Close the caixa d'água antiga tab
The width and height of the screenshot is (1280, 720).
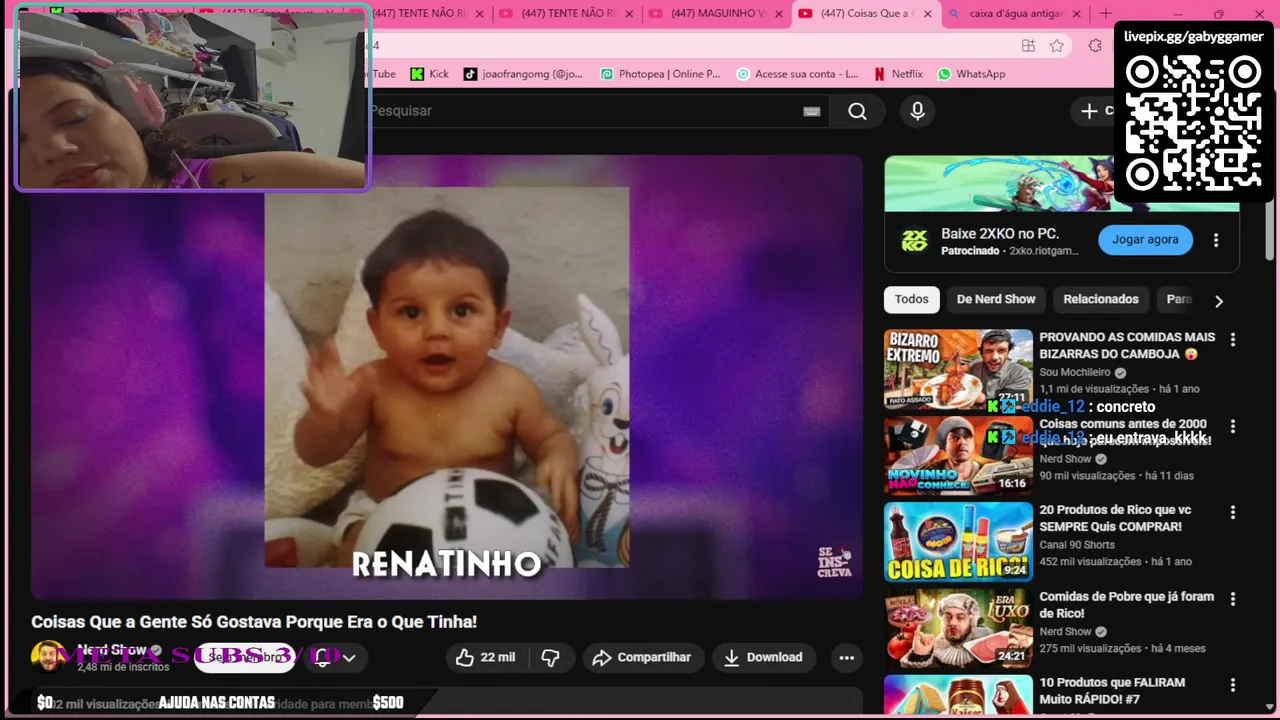(x=1076, y=14)
